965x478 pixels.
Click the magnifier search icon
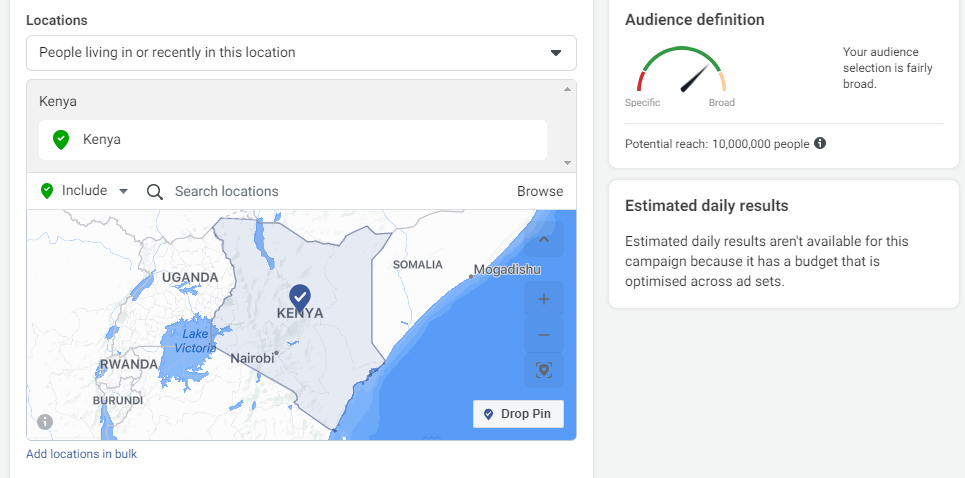[x=155, y=191]
